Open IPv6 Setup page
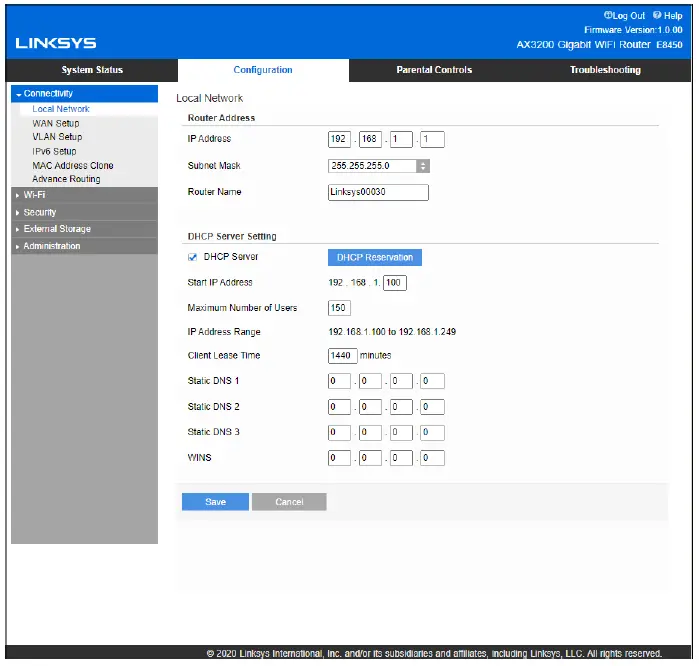Image resolution: width=699 pixels, height=666 pixels. tap(54, 151)
